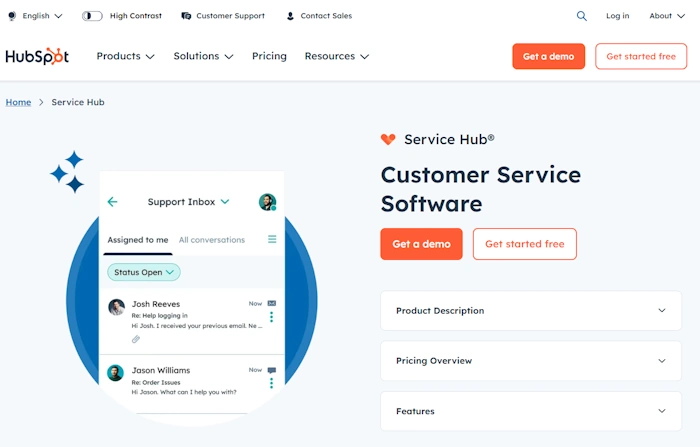The width and height of the screenshot is (700, 447).
Task: Click the Service Hub breadcrumb text
Action: tap(78, 102)
